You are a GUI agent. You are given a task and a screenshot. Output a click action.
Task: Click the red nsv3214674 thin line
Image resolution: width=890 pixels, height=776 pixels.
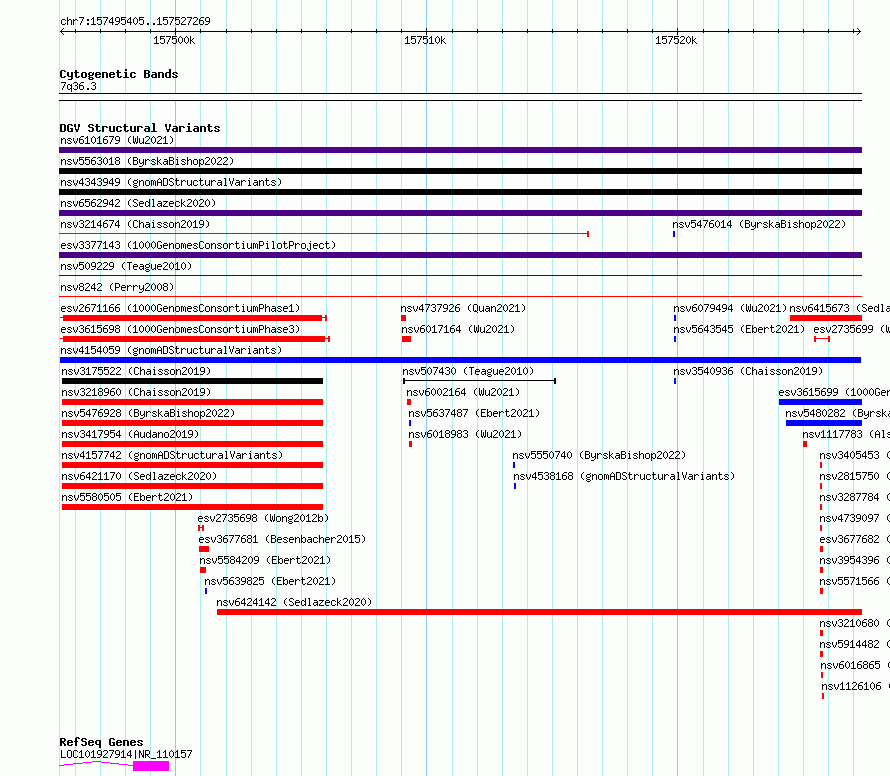click(x=324, y=234)
